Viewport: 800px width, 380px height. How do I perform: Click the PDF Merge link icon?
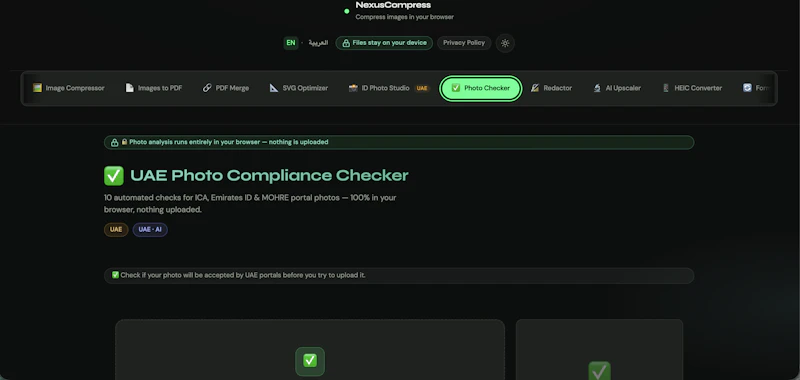pos(207,88)
